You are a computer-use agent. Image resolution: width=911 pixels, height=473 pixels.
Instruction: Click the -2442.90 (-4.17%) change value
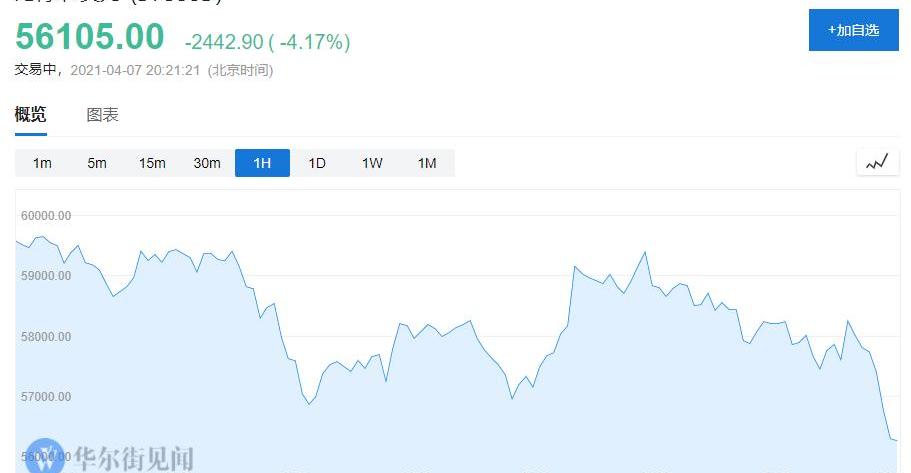267,42
